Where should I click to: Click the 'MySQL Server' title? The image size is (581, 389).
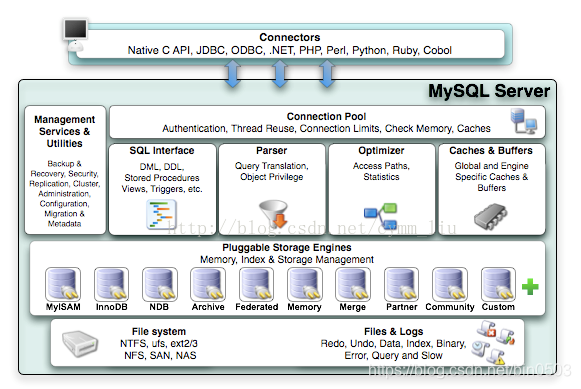489,91
